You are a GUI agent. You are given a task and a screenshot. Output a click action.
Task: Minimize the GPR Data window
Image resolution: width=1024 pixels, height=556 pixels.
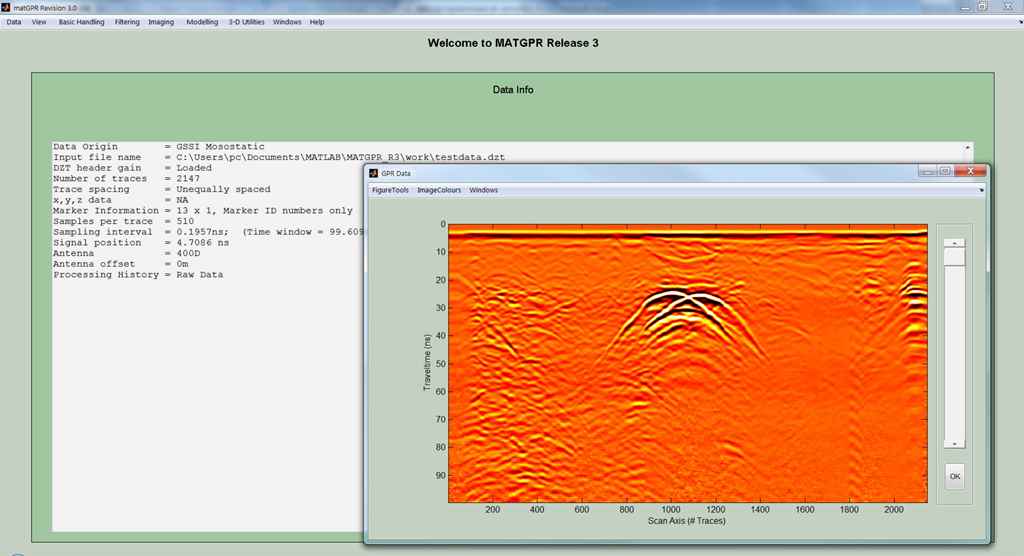click(927, 171)
